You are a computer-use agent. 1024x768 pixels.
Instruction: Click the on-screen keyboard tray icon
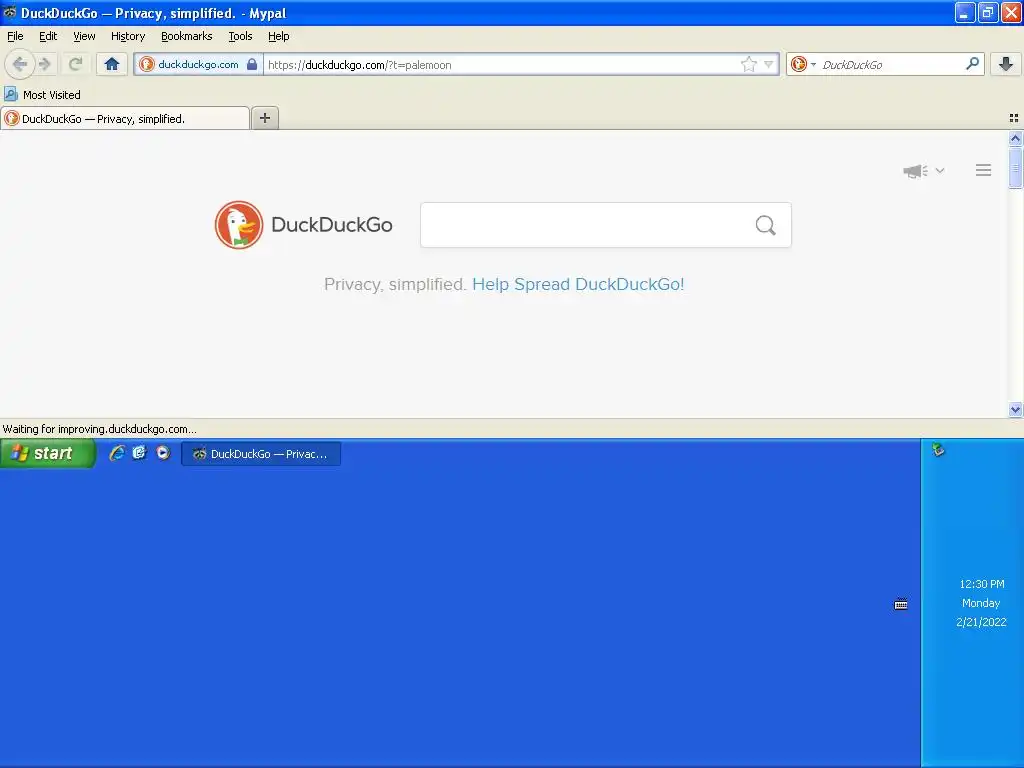tap(901, 604)
